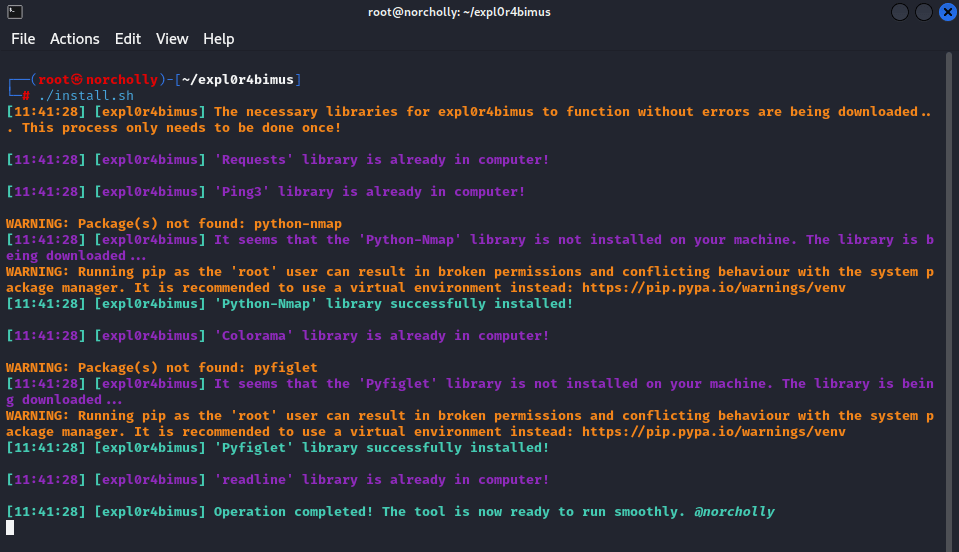
Task: Open pip venv link after Pyfiglet warning
Action: 713,432
